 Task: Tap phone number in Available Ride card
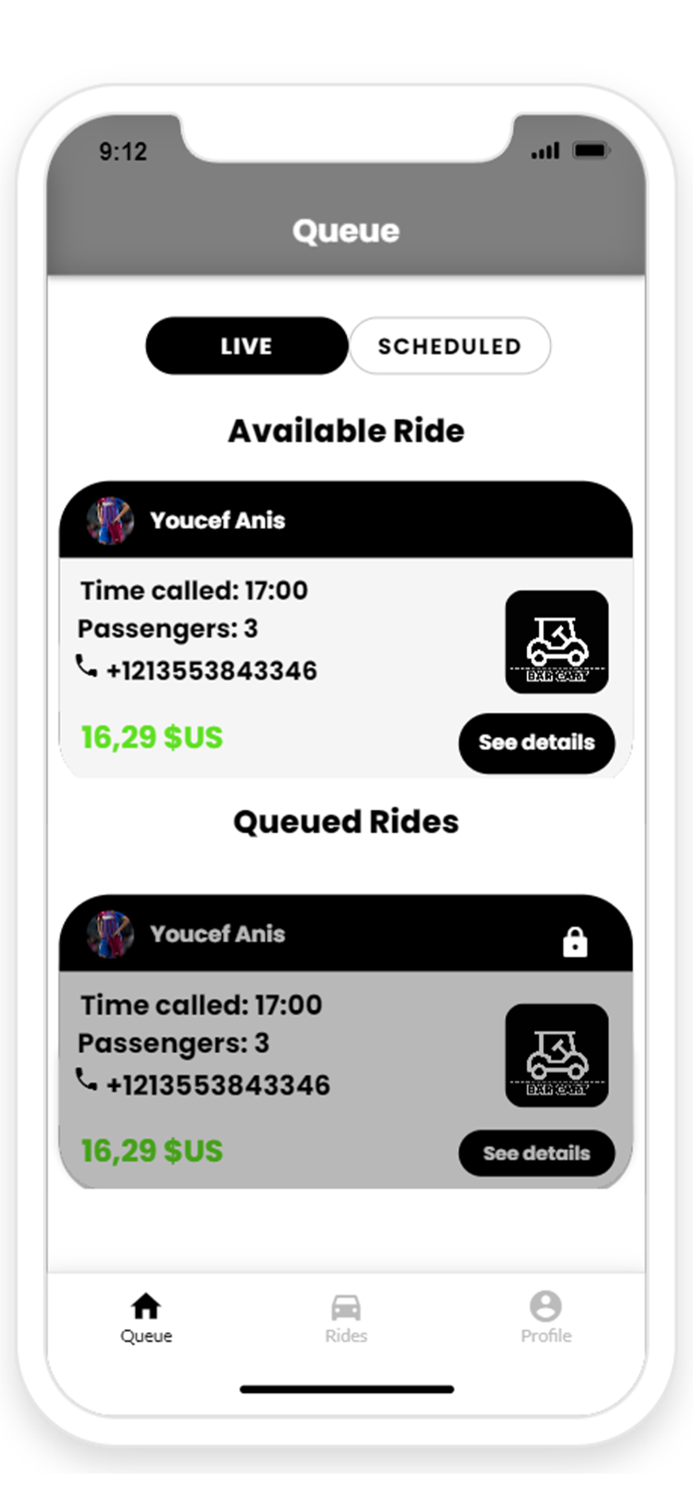click(212, 671)
